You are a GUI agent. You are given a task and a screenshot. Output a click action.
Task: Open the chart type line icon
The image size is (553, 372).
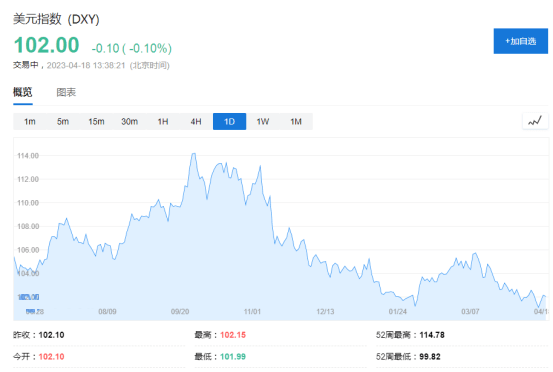535,121
